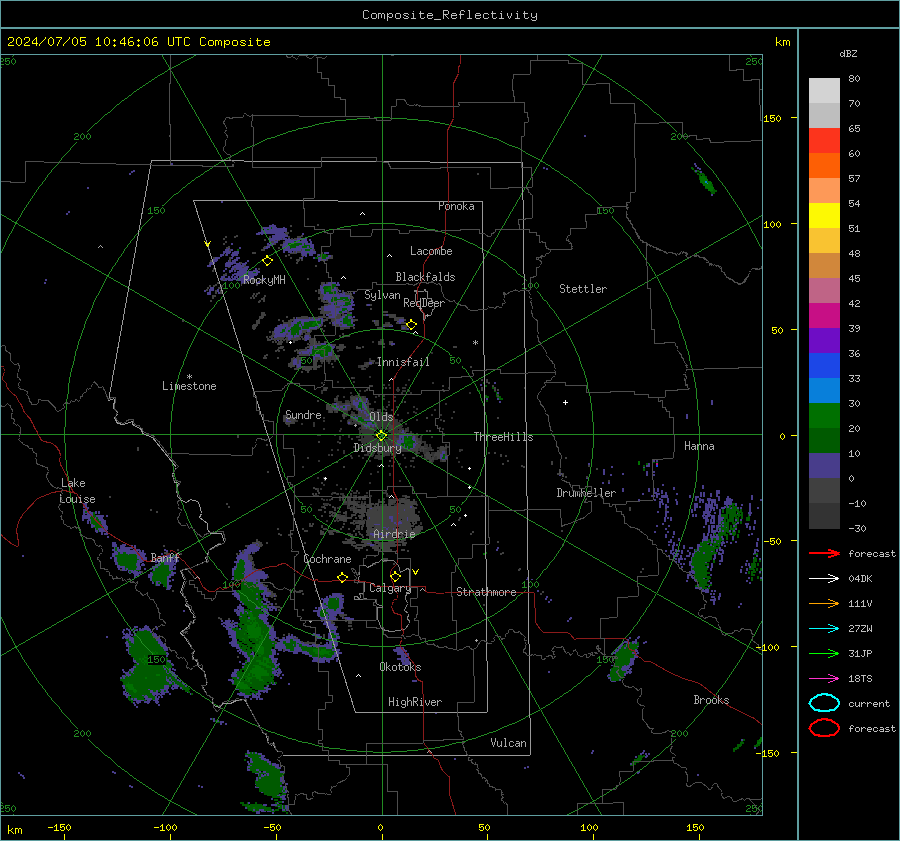Click the Airdrie city label
The width and height of the screenshot is (900, 841).
(x=394, y=534)
